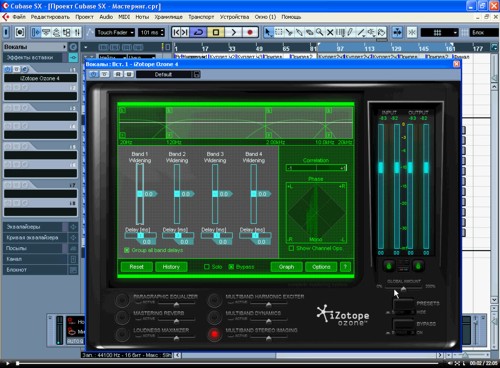The image size is (500, 368).
Task: Adjust the 101 ms return time stepper
Action: pos(162,32)
